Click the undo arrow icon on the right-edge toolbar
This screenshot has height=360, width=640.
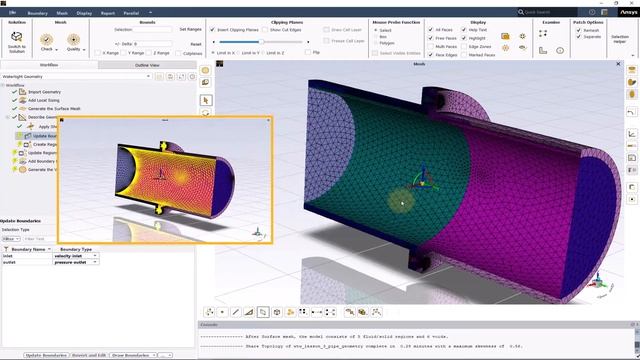pyautogui.click(x=632, y=112)
